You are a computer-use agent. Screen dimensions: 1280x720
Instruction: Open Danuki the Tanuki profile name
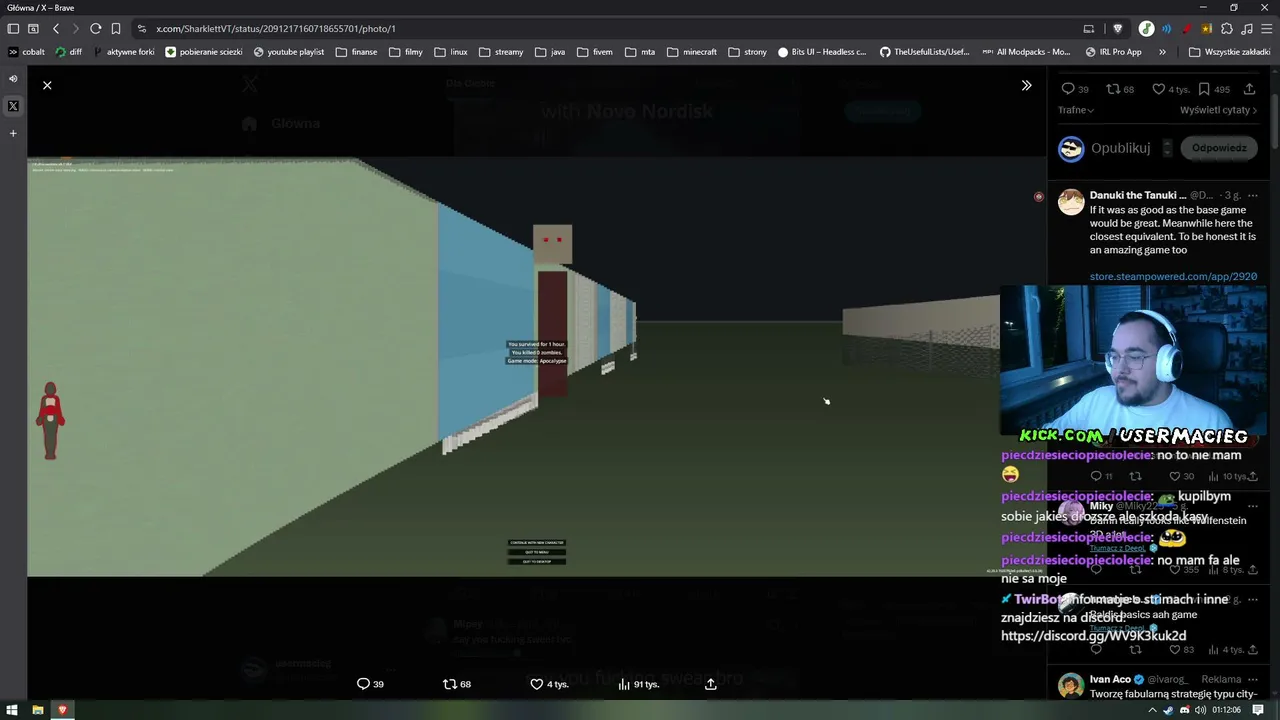1138,195
